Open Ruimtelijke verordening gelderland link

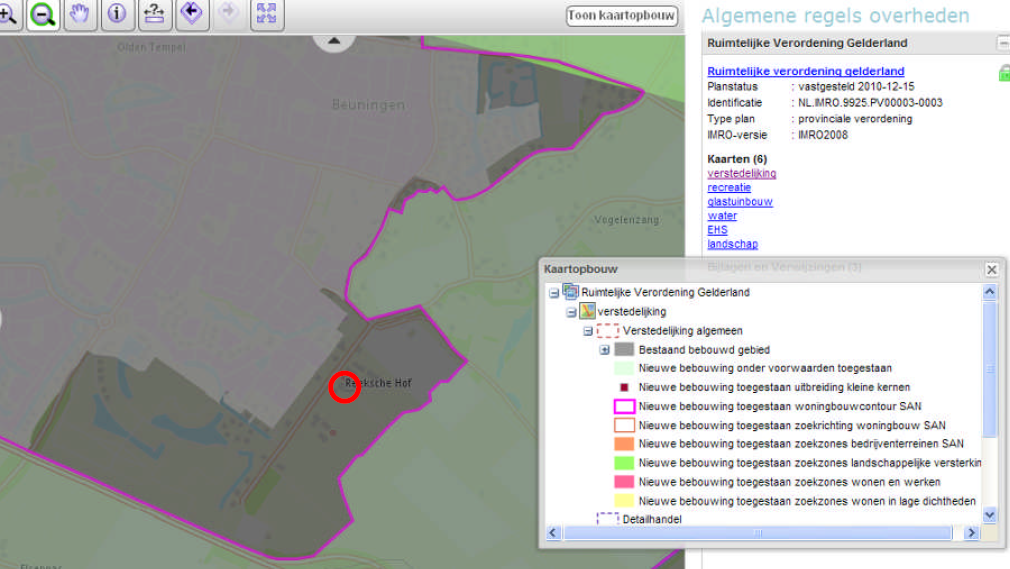(x=806, y=71)
